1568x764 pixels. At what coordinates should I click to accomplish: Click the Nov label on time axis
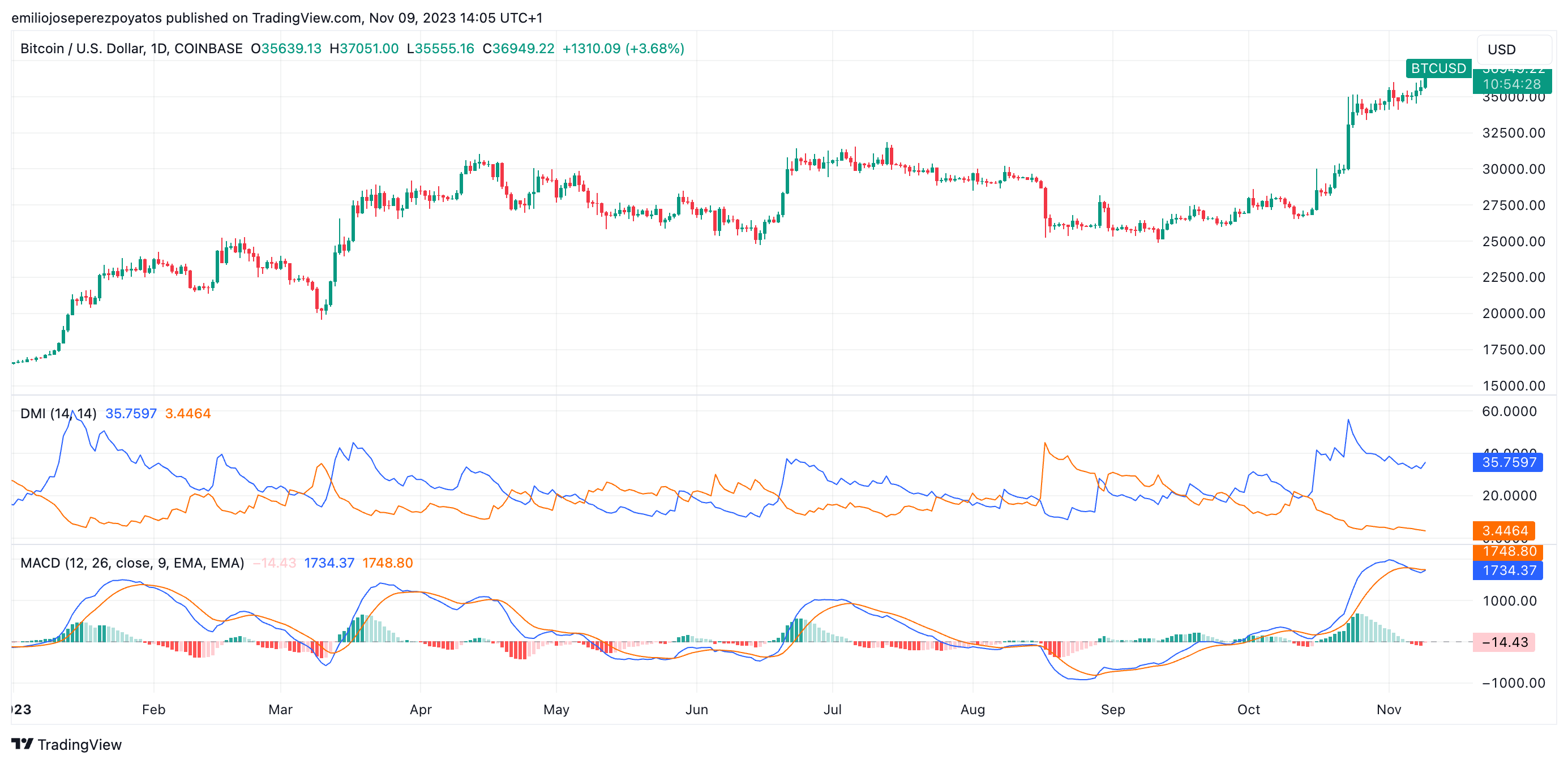tap(1389, 710)
